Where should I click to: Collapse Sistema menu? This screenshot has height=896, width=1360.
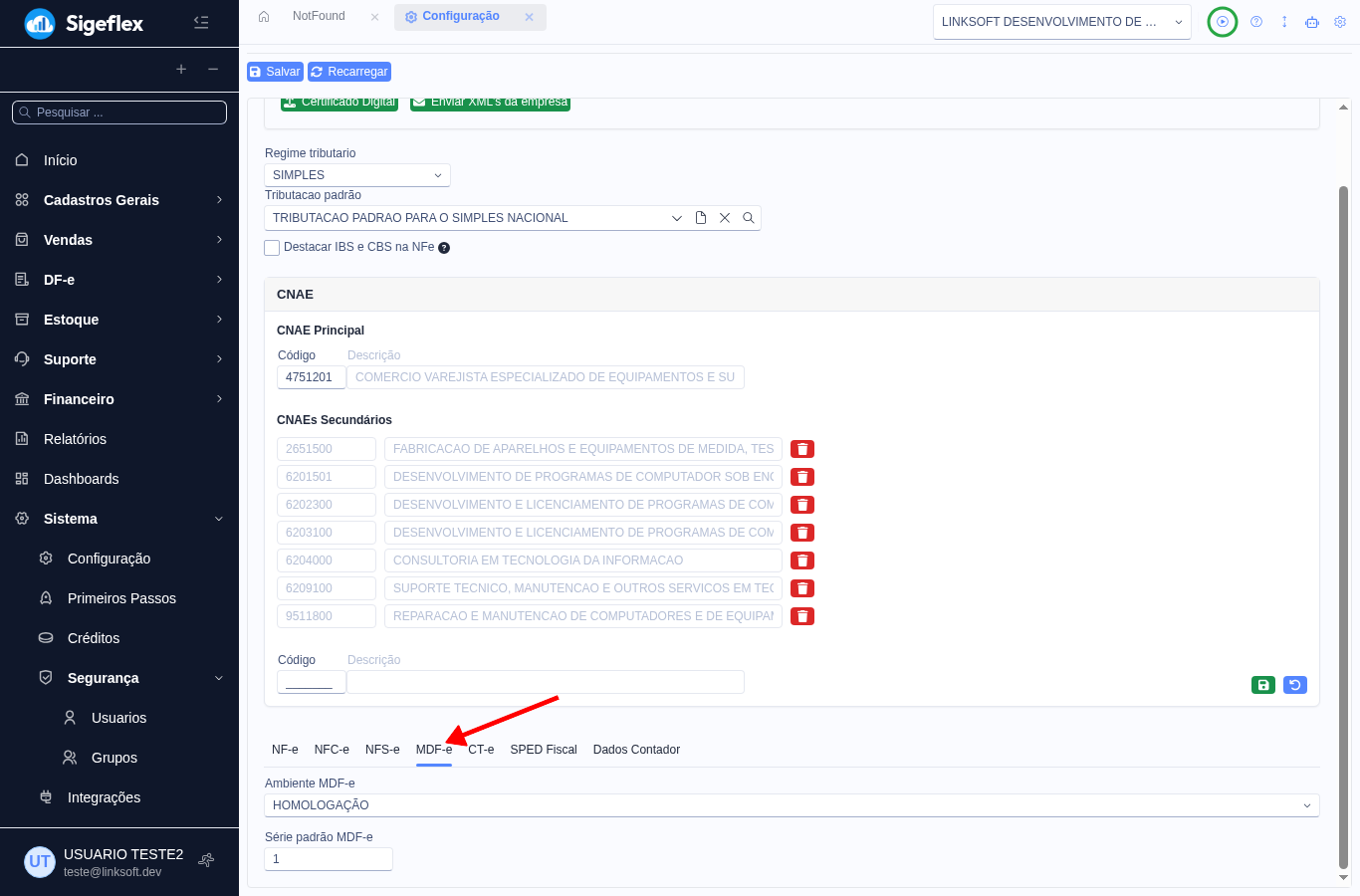point(119,519)
